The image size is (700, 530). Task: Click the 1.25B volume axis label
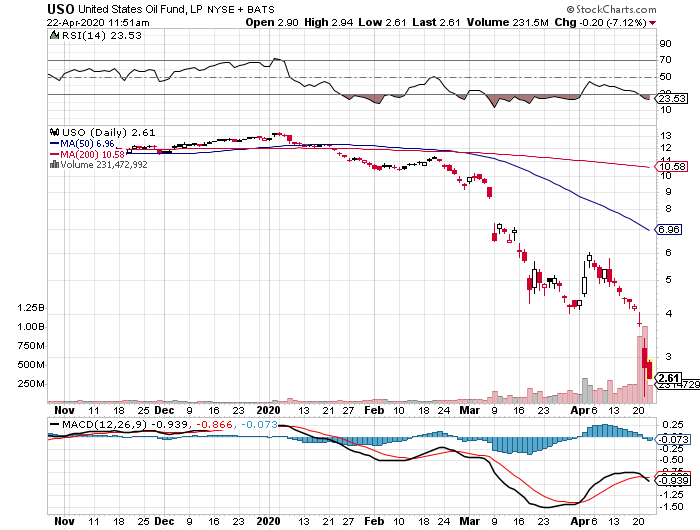tap(31, 308)
